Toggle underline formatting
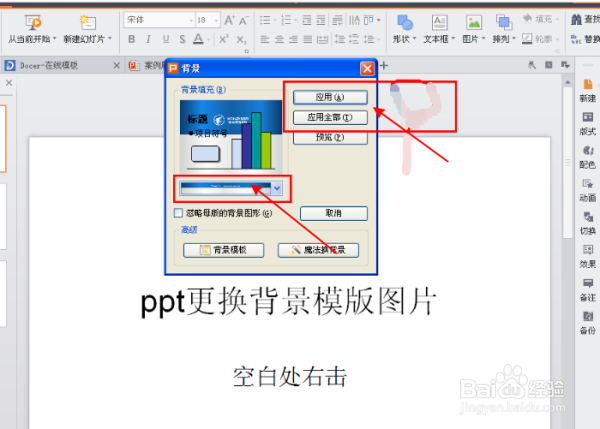The height and width of the screenshot is (429, 600). tap(166, 39)
